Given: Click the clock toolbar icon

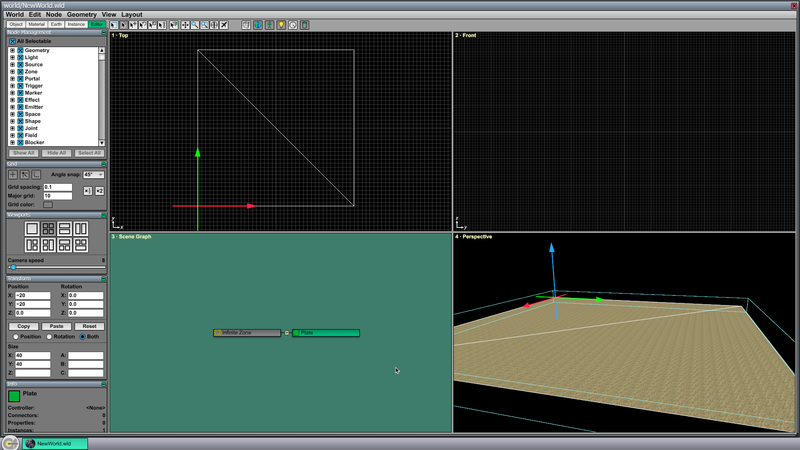Looking at the screenshot, I should point(293,25).
